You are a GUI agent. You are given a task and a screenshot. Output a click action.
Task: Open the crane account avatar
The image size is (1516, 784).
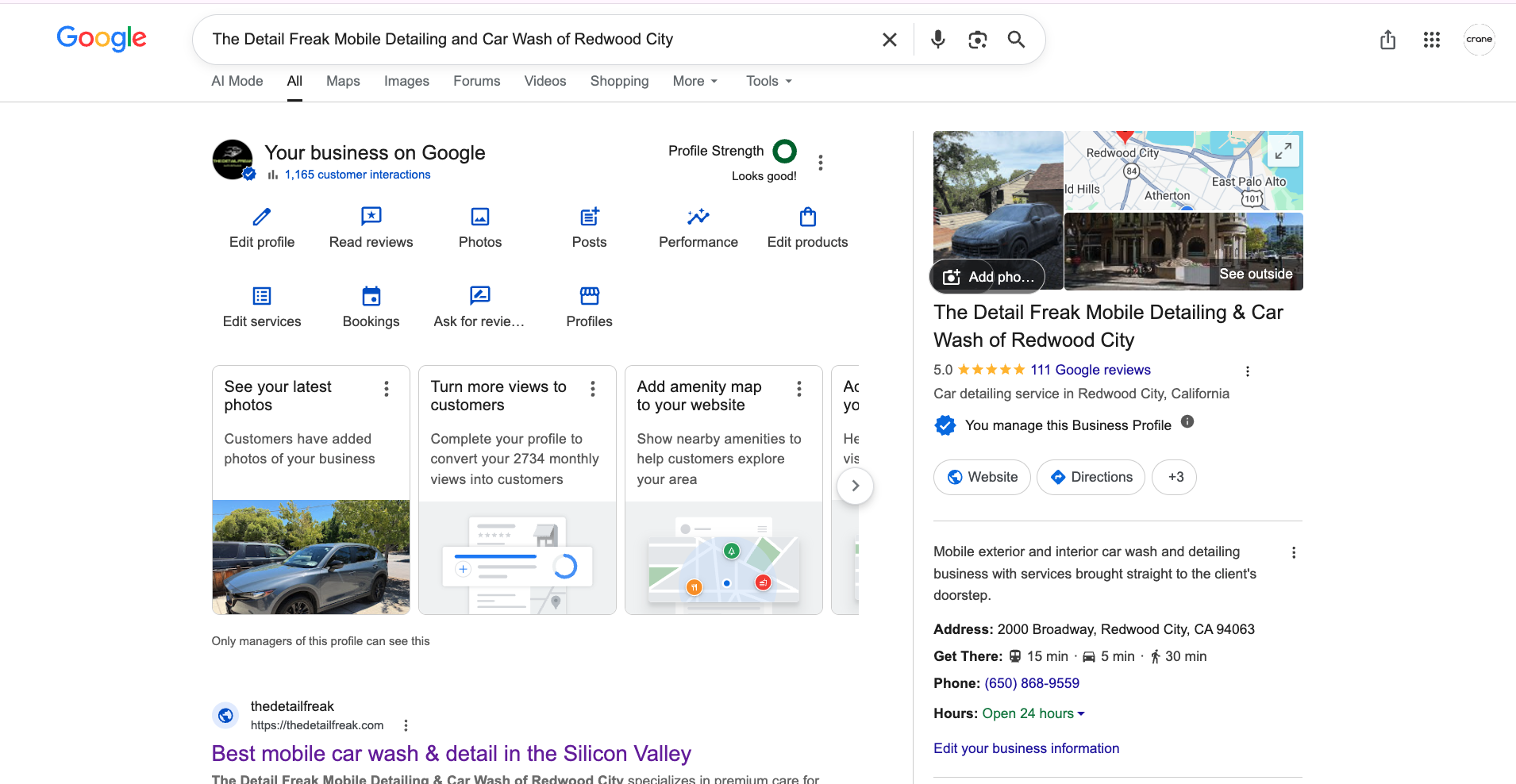click(x=1479, y=40)
